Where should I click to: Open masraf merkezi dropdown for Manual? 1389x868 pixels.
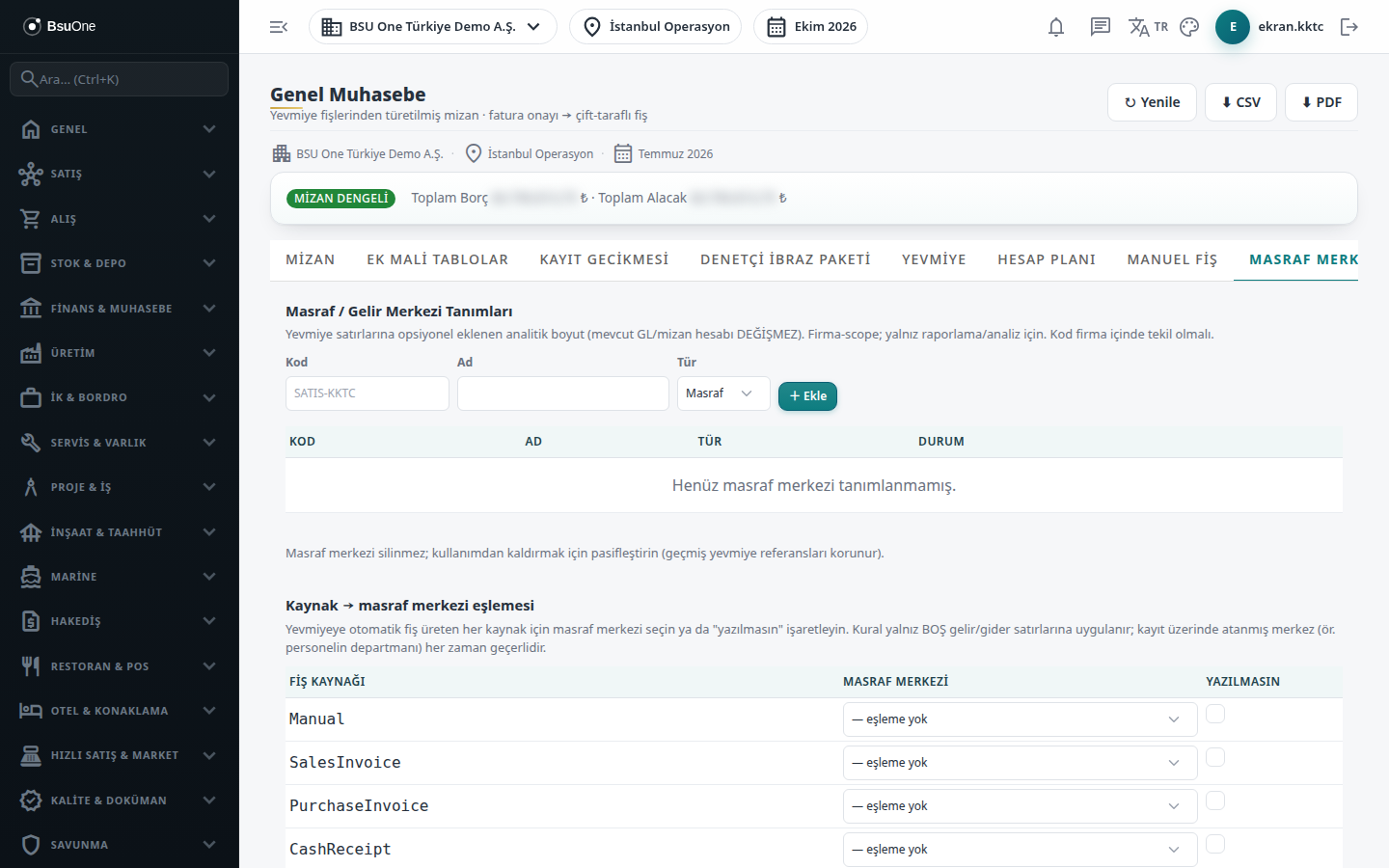point(1020,719)
